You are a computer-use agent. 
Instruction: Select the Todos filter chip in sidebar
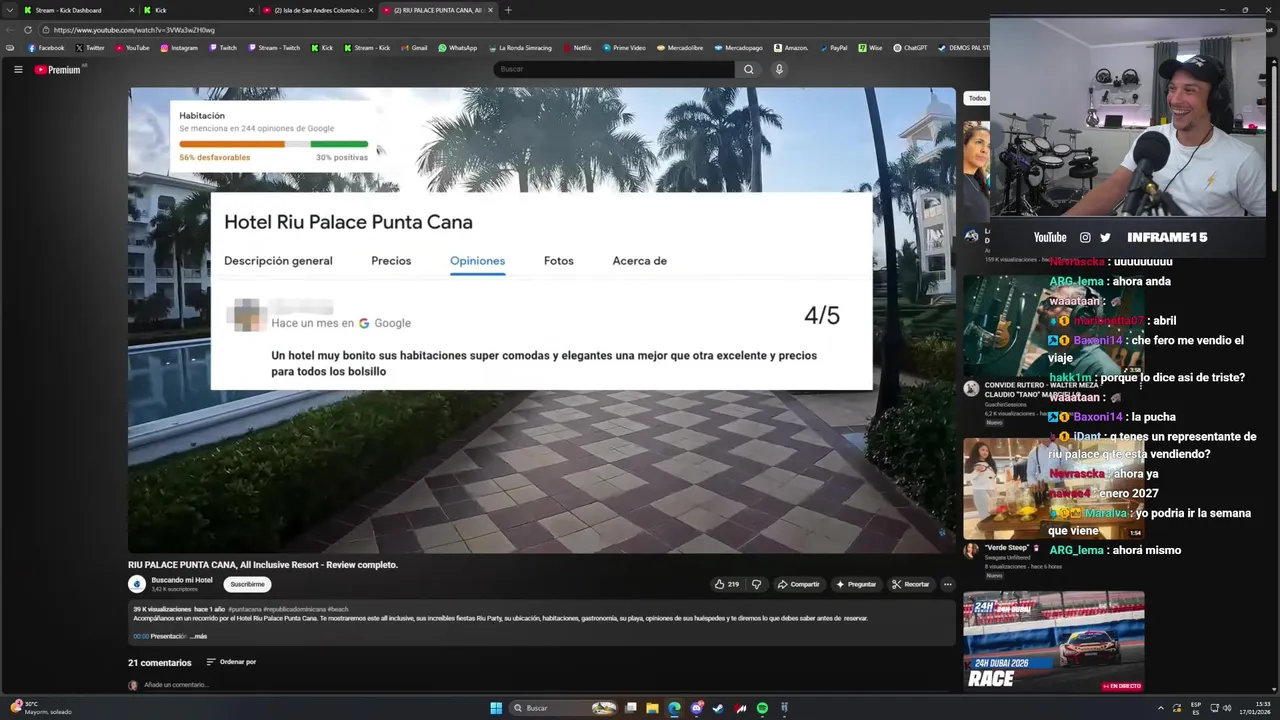click(x=977, y=98)
